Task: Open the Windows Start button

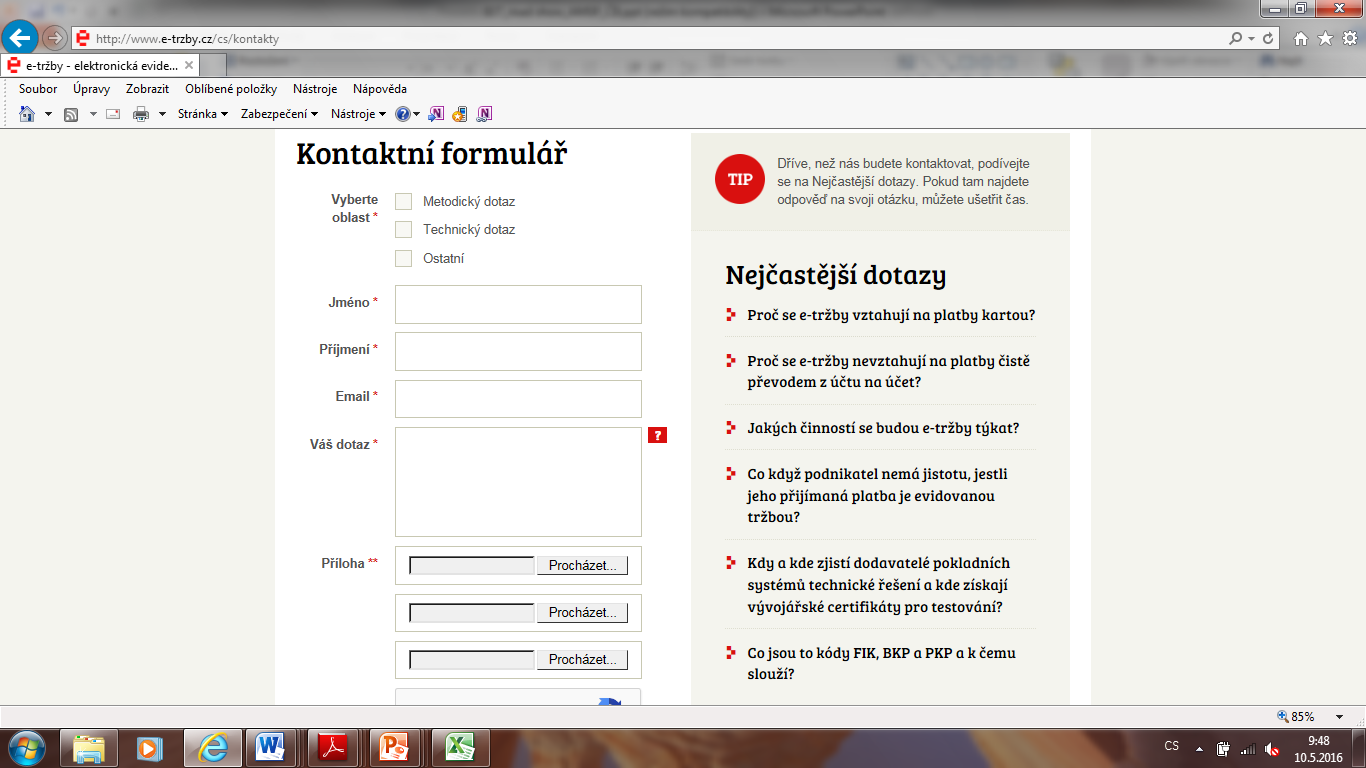Action: [27, 747]
